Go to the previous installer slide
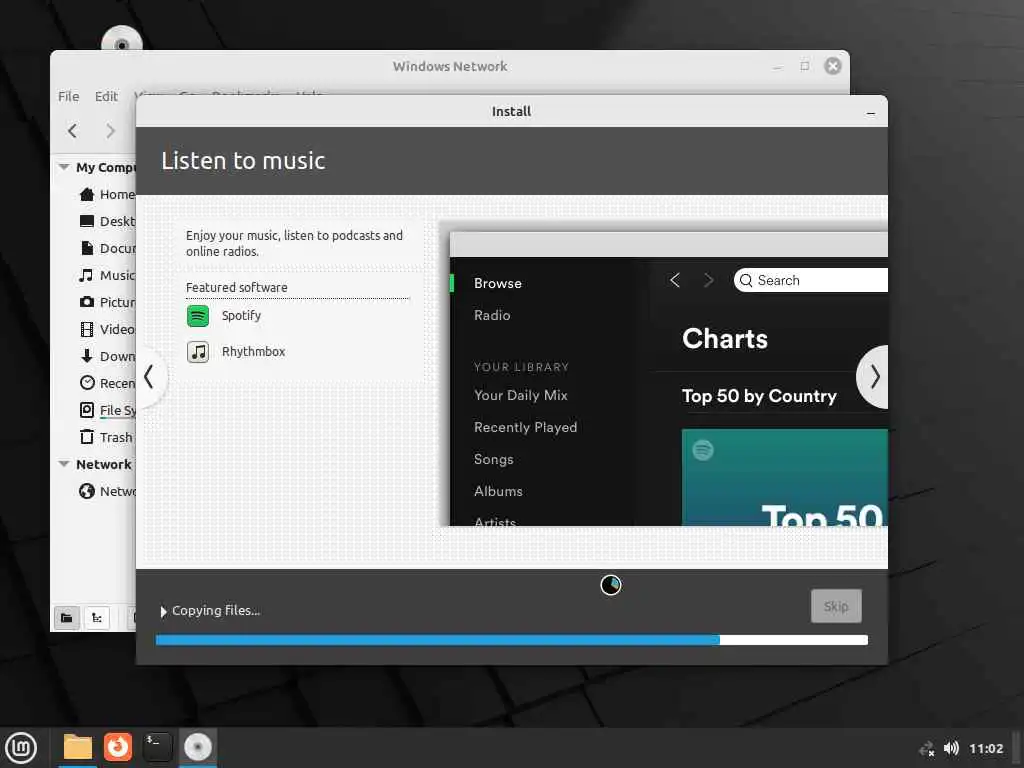This screenshot has height=768, width=1024. pos(150,377)
